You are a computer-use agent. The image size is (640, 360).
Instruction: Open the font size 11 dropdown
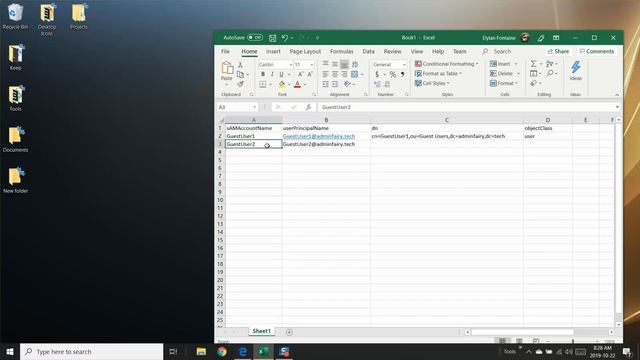pos(311,64)
